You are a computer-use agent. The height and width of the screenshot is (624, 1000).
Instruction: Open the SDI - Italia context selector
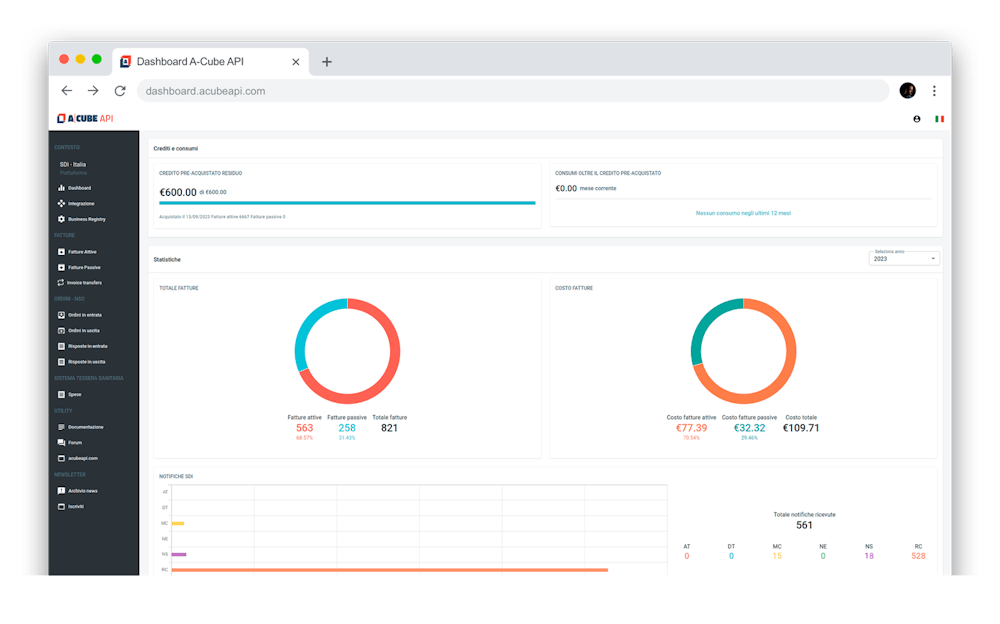(73, 166)
